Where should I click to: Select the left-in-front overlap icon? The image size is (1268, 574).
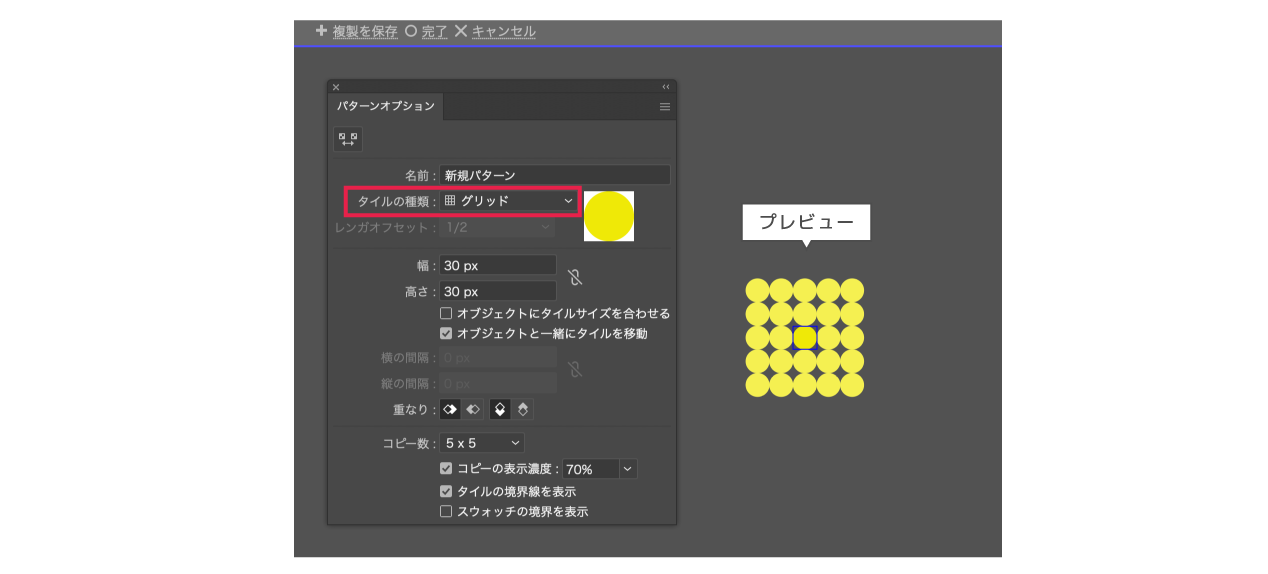coord(450,409)
